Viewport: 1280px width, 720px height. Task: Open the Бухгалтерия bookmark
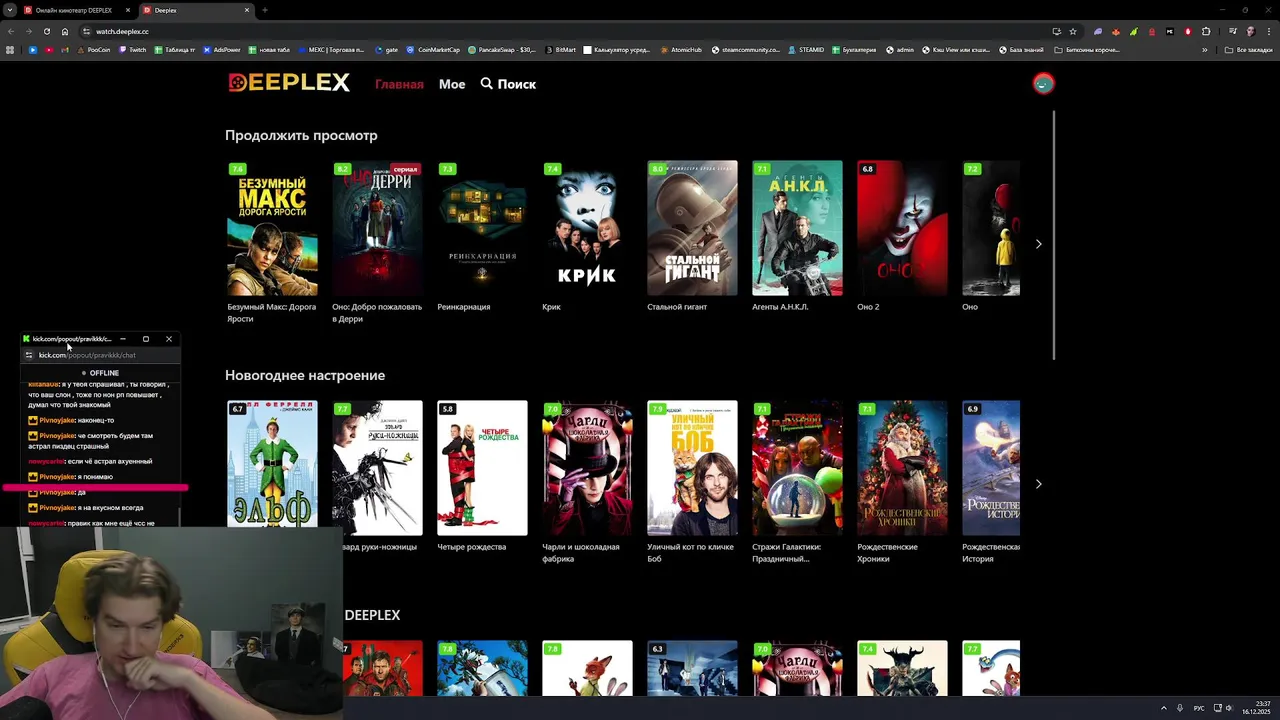854,50
